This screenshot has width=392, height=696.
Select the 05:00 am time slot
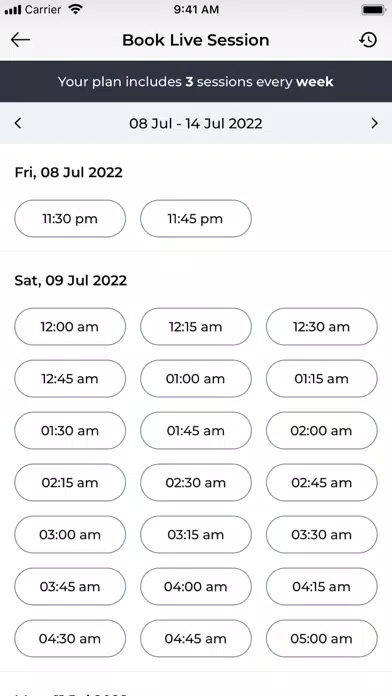pos(322,638)
